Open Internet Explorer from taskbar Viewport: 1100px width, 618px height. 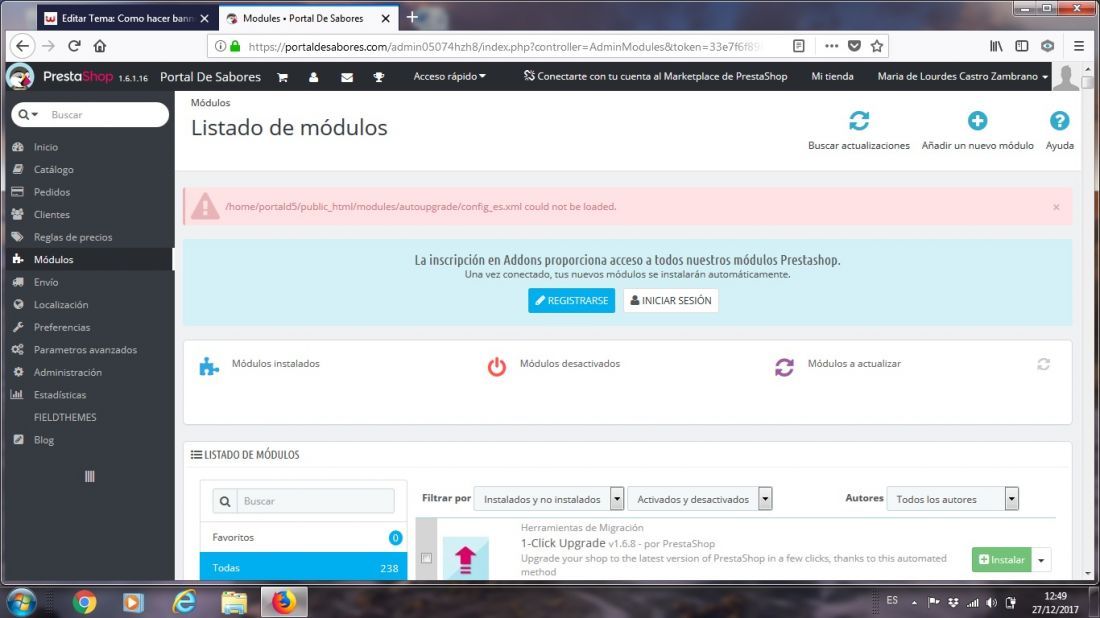pyautogui.click(x=185, y=602)
